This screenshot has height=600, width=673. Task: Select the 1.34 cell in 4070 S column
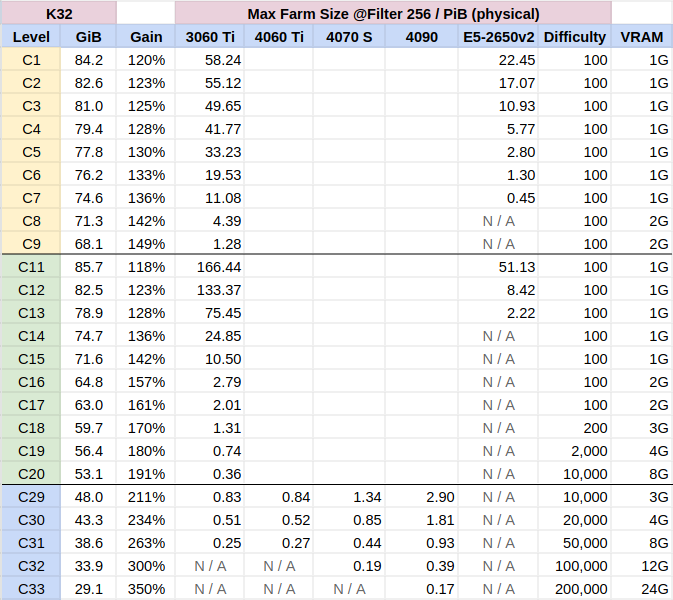click(x=349, y=497)
